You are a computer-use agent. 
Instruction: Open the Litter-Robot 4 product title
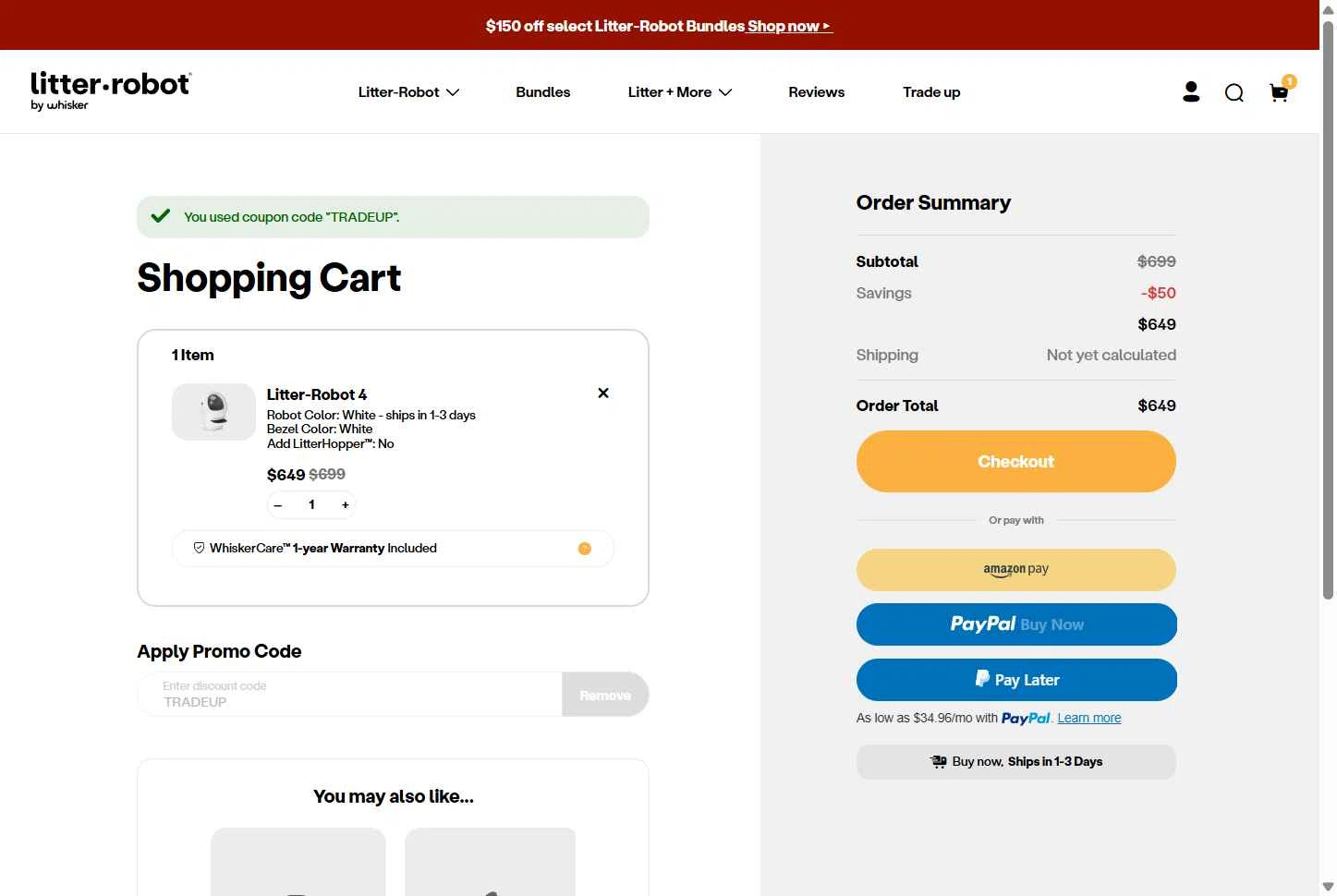tap(317, 394)
